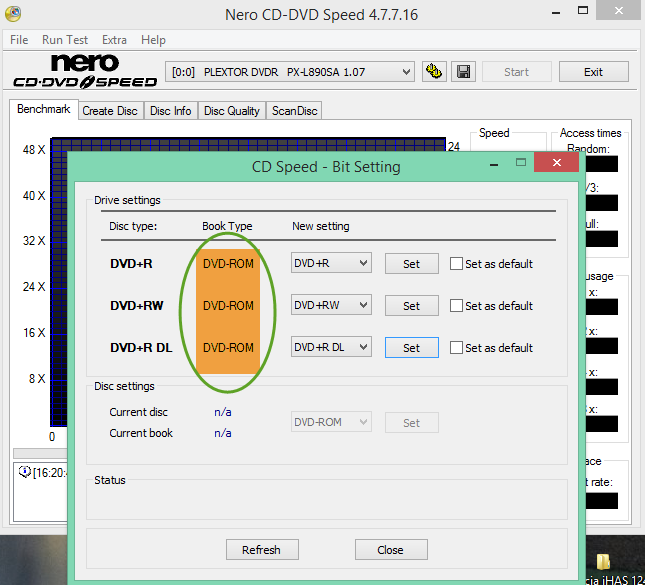The image size is (645, 585).
Task: Open the drive options icon with yellow tools
Action: 434,72
